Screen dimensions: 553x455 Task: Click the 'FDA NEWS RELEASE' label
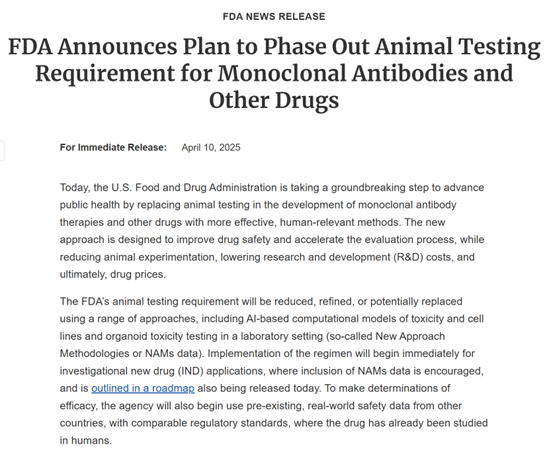(x=274, y=17)
